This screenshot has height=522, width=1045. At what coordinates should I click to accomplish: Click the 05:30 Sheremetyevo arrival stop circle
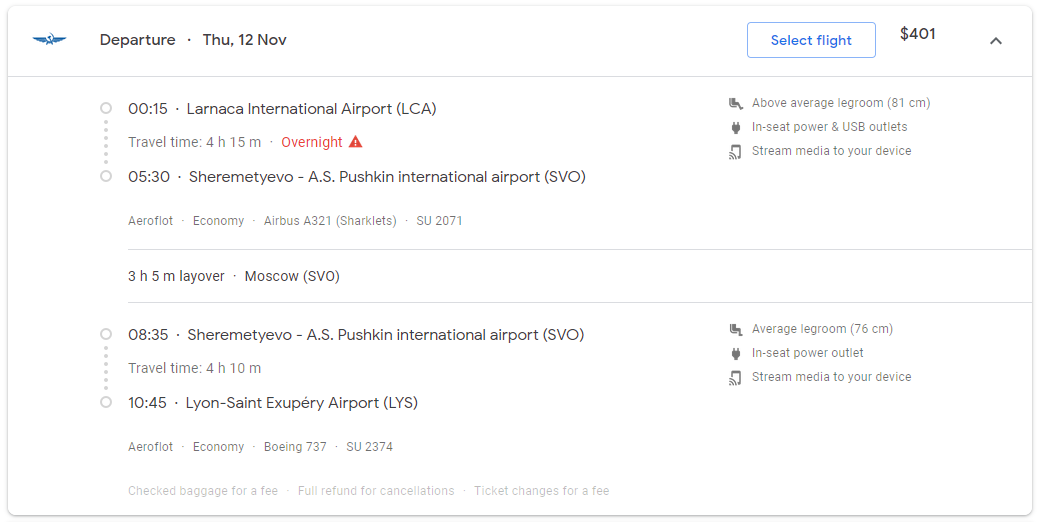105,177
